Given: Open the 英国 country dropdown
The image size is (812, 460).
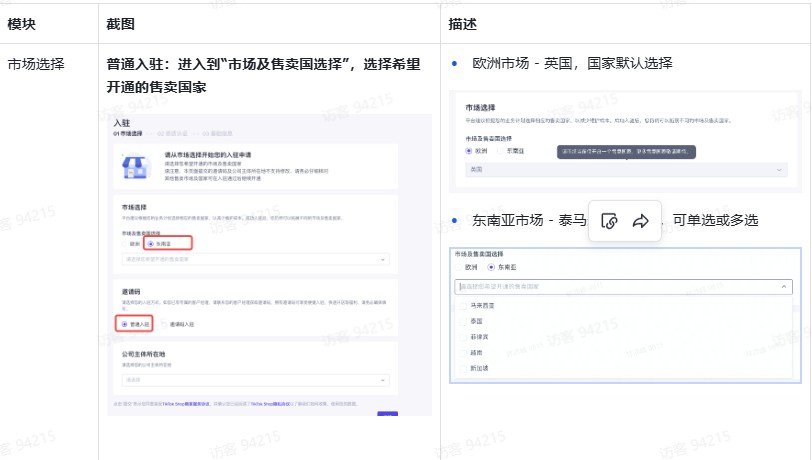Looking at the screenshot, I should [624, 170].
